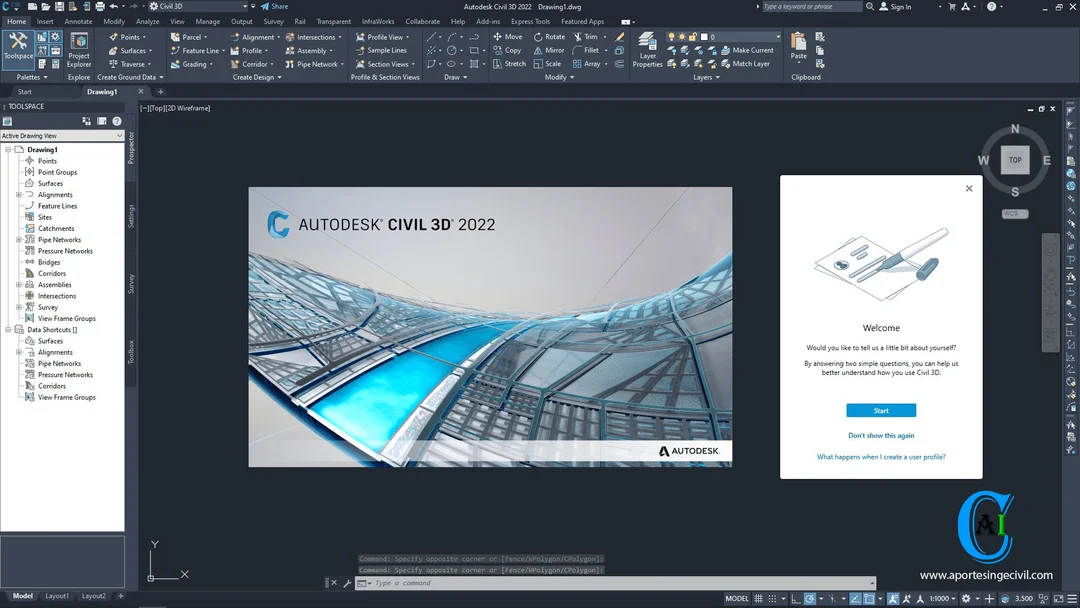
Task: Switch to Layout1 tab
Action: tap(57, 596)
